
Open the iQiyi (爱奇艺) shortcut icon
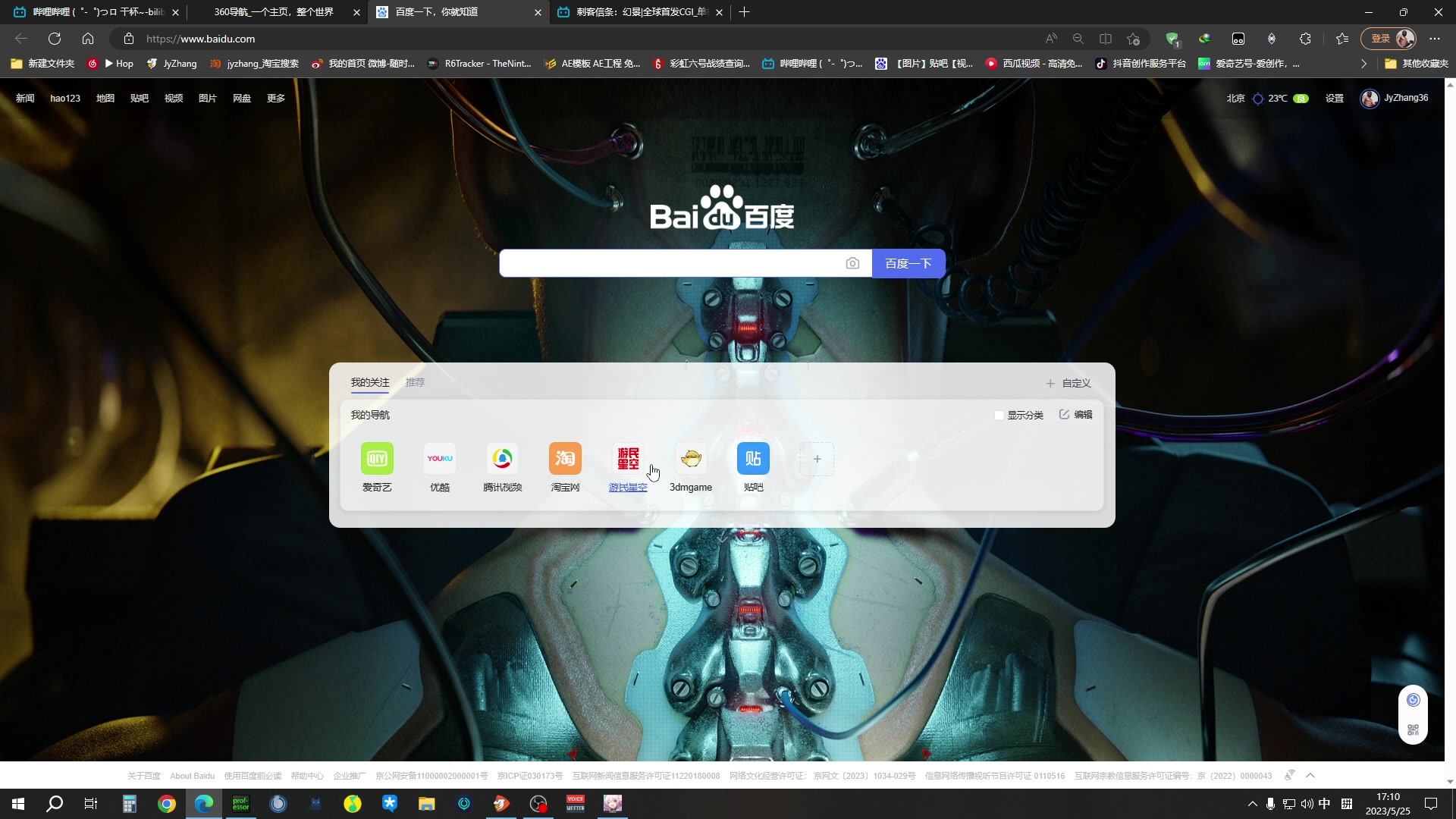tap(377, 458)
